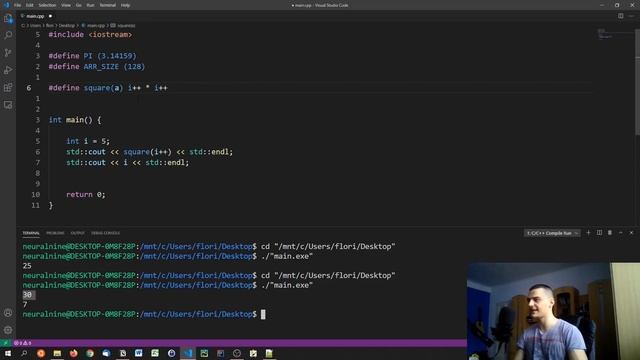Open the Explorer view in the activity bar

click(8, 18)
